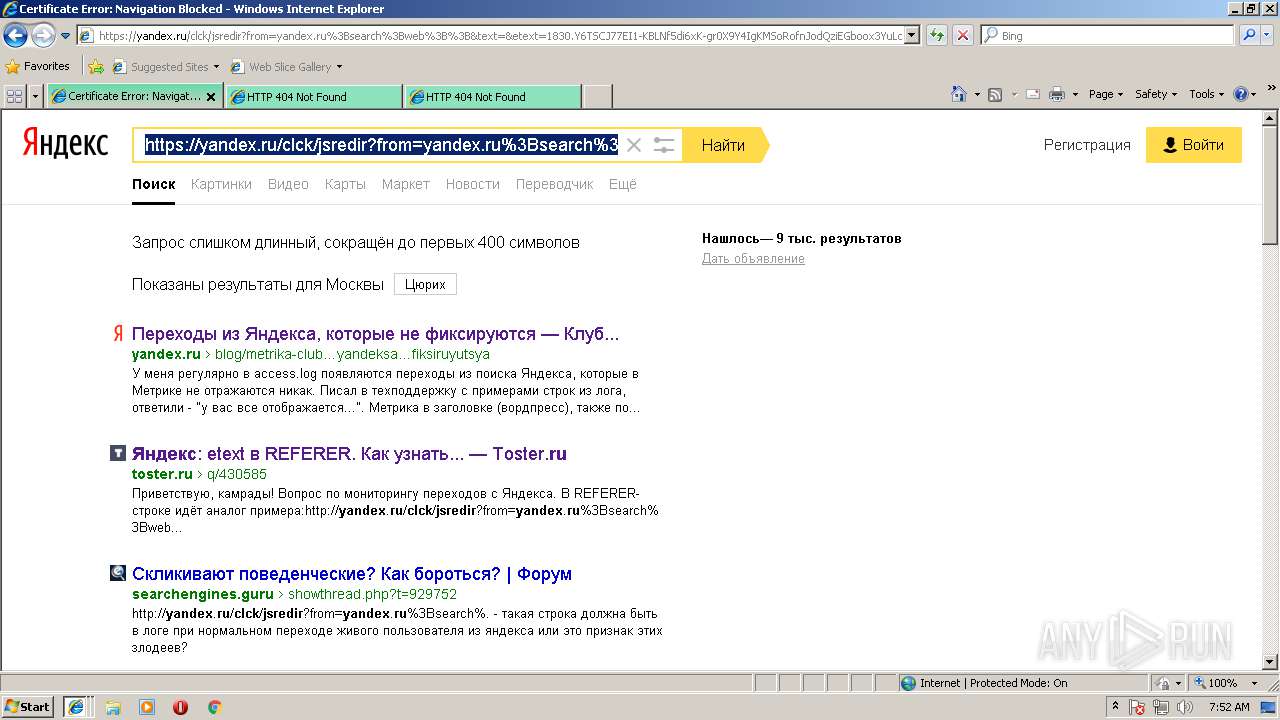The width and height of the screenshot is (1280, 720).
Task: Open Windows Explorer folder in taskbar
Action: (113, 707)
